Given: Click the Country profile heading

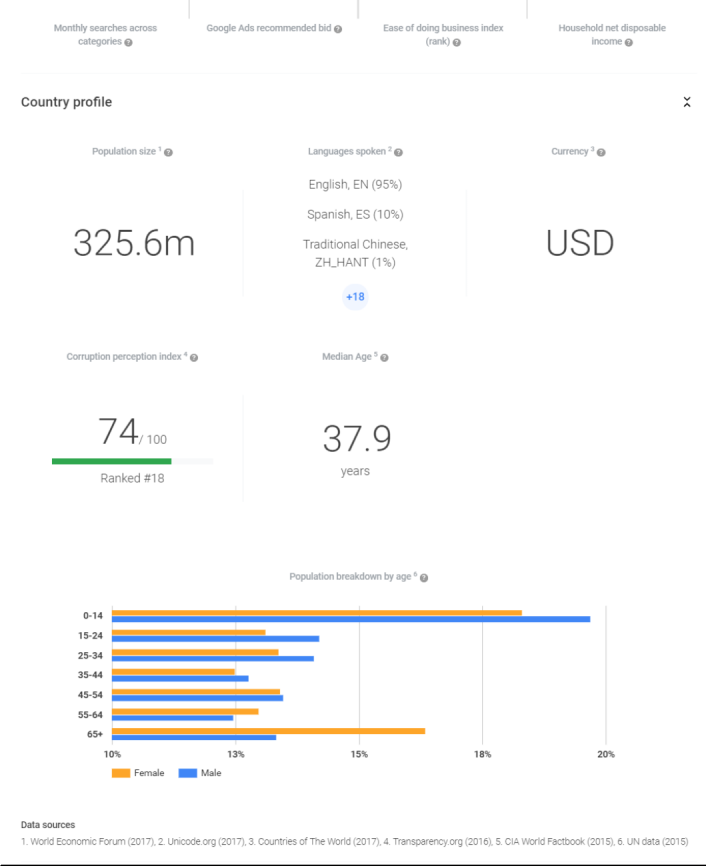Looking at the screenshot, I should coord(66,102).
